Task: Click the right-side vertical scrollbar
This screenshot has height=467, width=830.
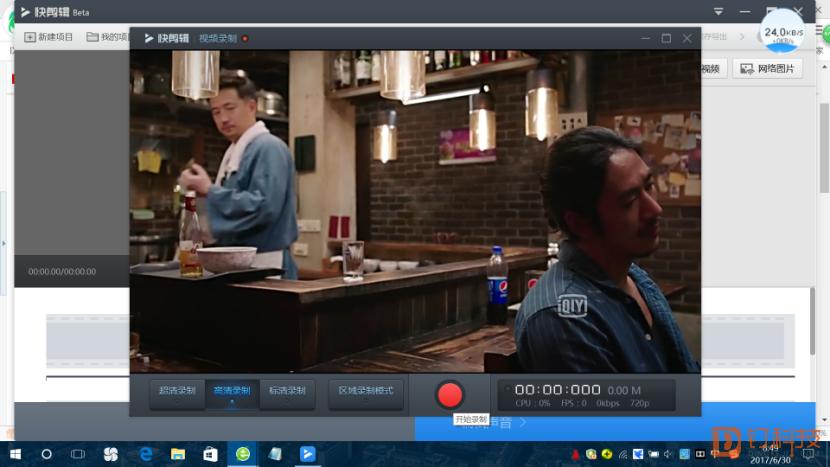Action: (x=824, y=148)
